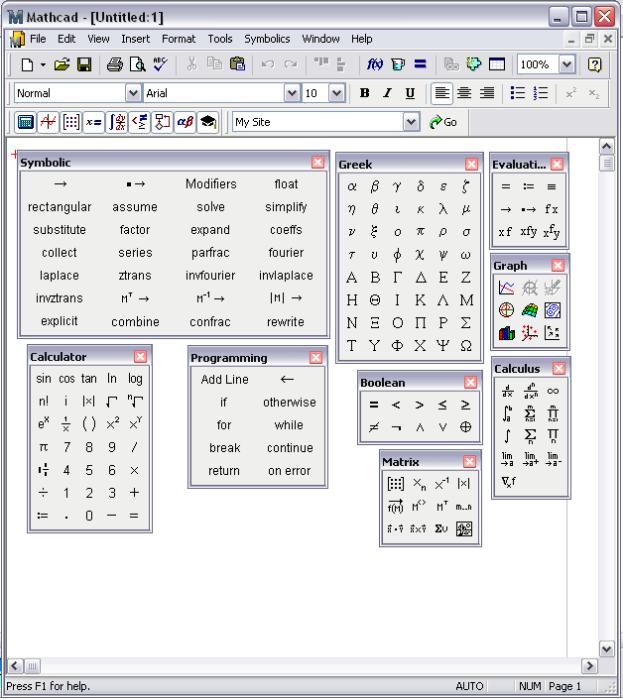Toggle Underline formatting
The width and height of the screenshot is (623, 699).
coord(410,93)
